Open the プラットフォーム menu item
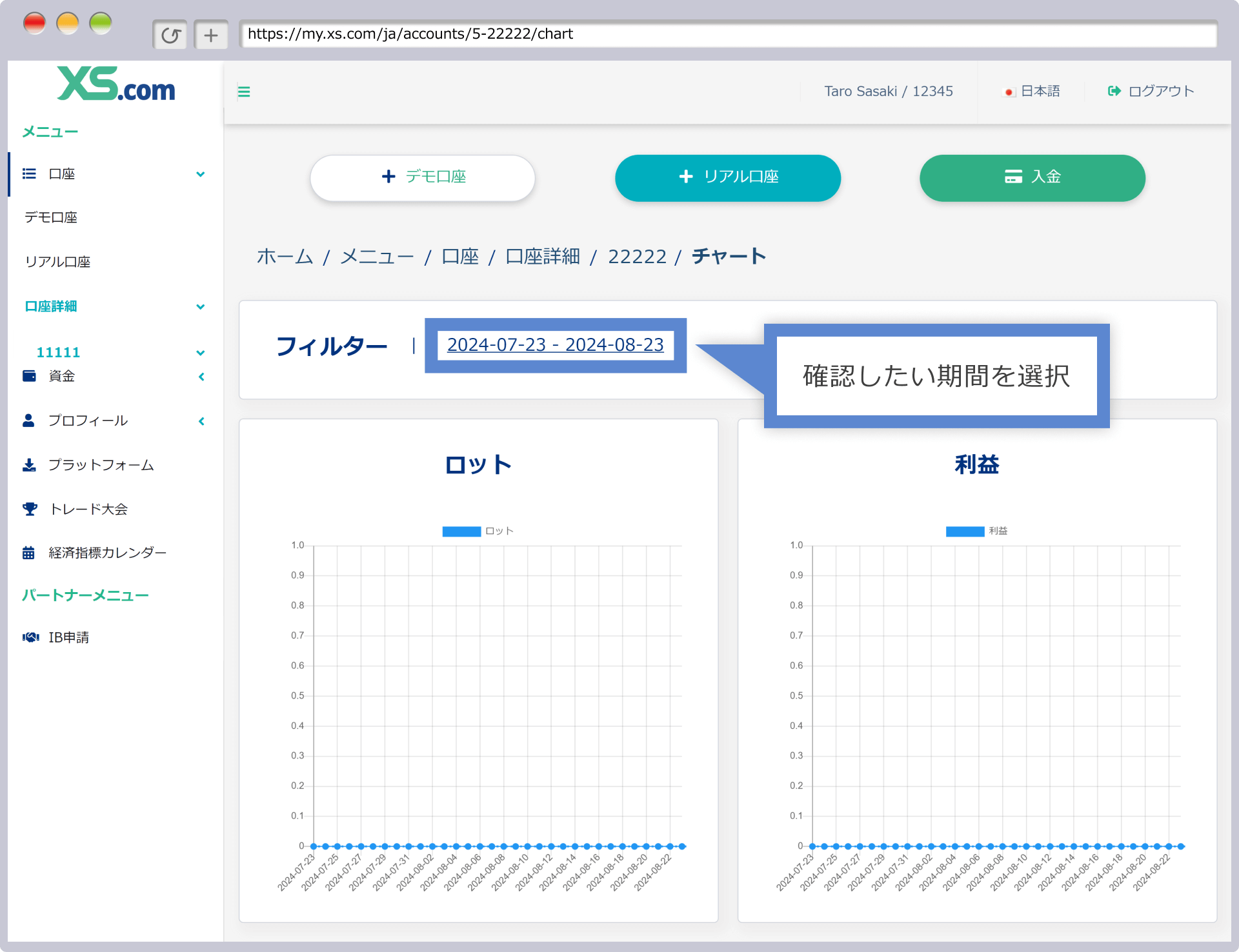Viewport: 1239px width, 952px height. click(x=101, y=465)
